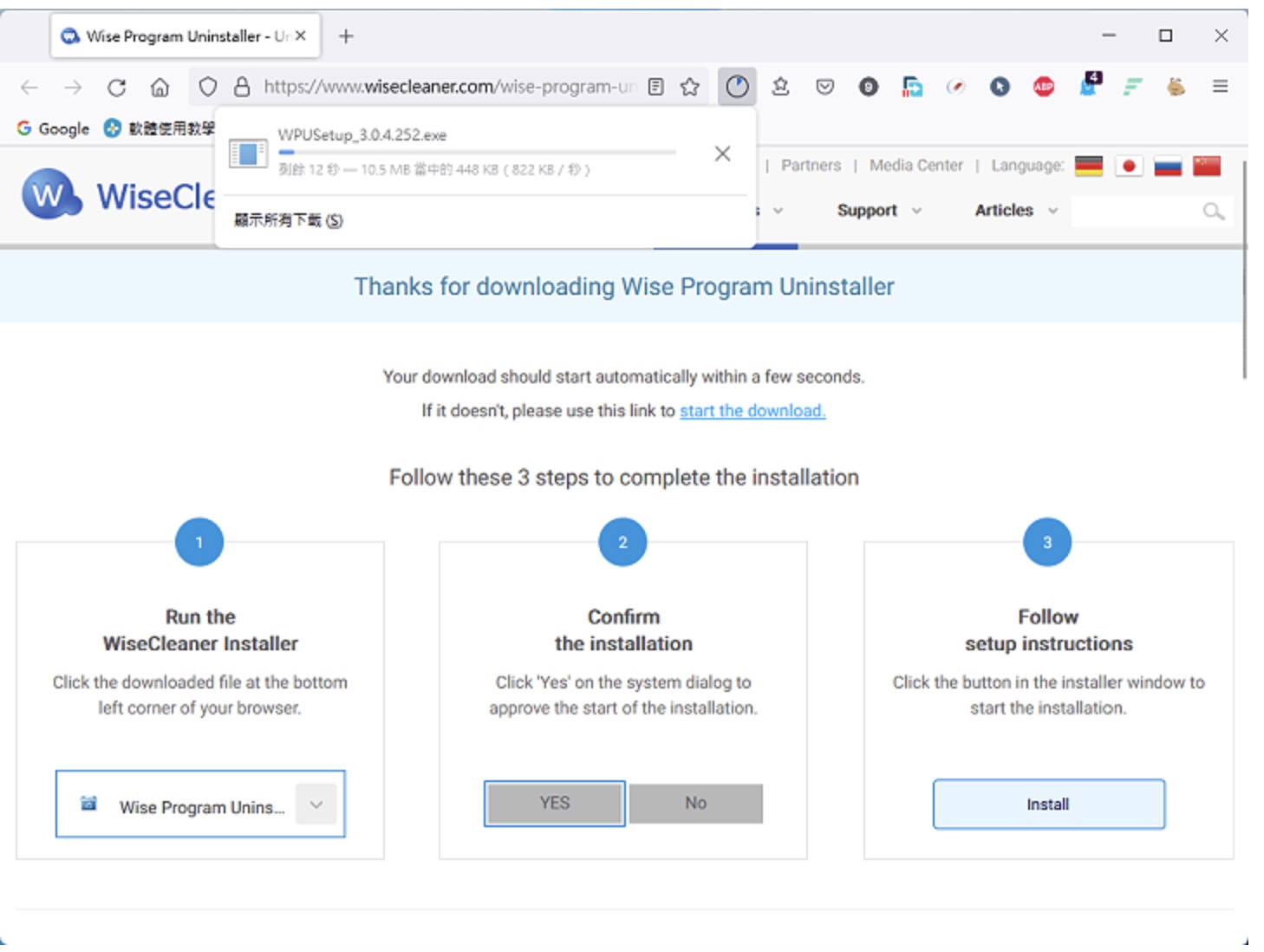This screenshot has width=1264, height=952.
Task: Switch language to Russian flag
Action: 1168,166
